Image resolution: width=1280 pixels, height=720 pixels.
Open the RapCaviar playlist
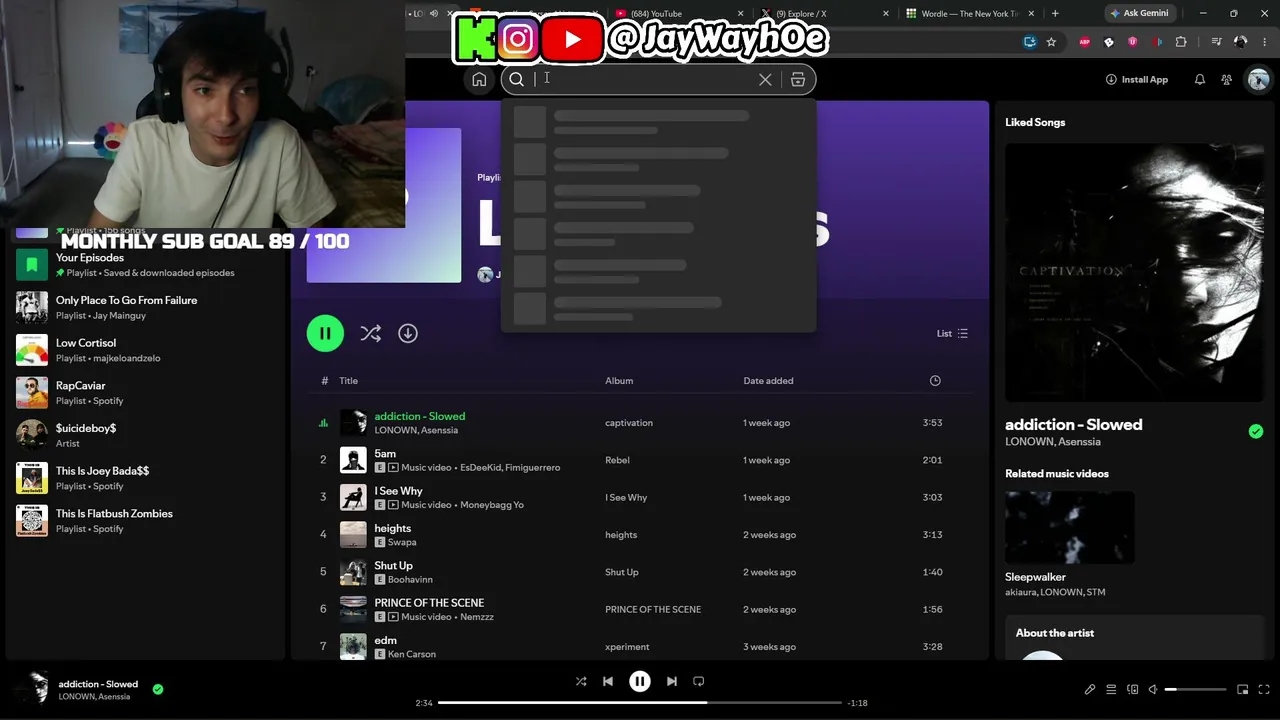[x=145, y=393]
